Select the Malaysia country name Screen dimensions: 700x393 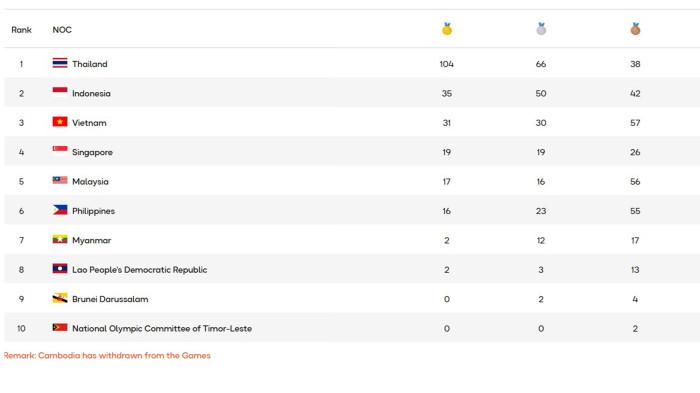tap(90, 182)
